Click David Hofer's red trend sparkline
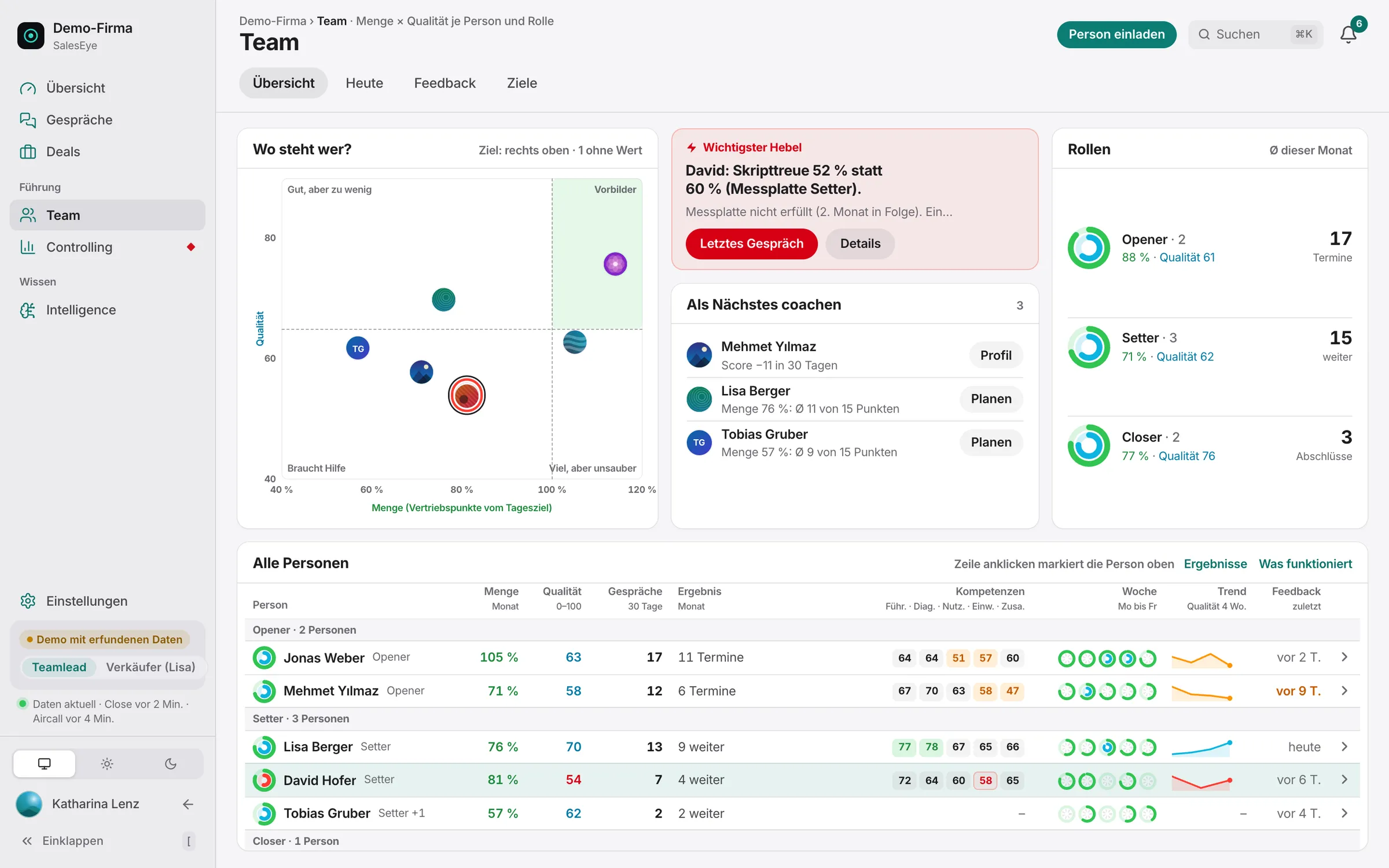This screenshot has height=868, width=1389. 1201,782
